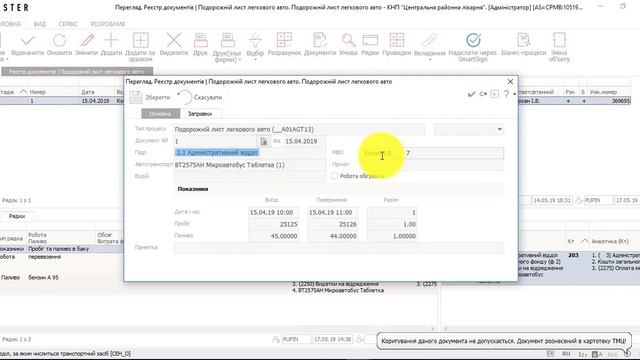This screenshot has height=360, width=640.
Task: Click the red checkmark icon in dialog header
Action: point(471,94)
